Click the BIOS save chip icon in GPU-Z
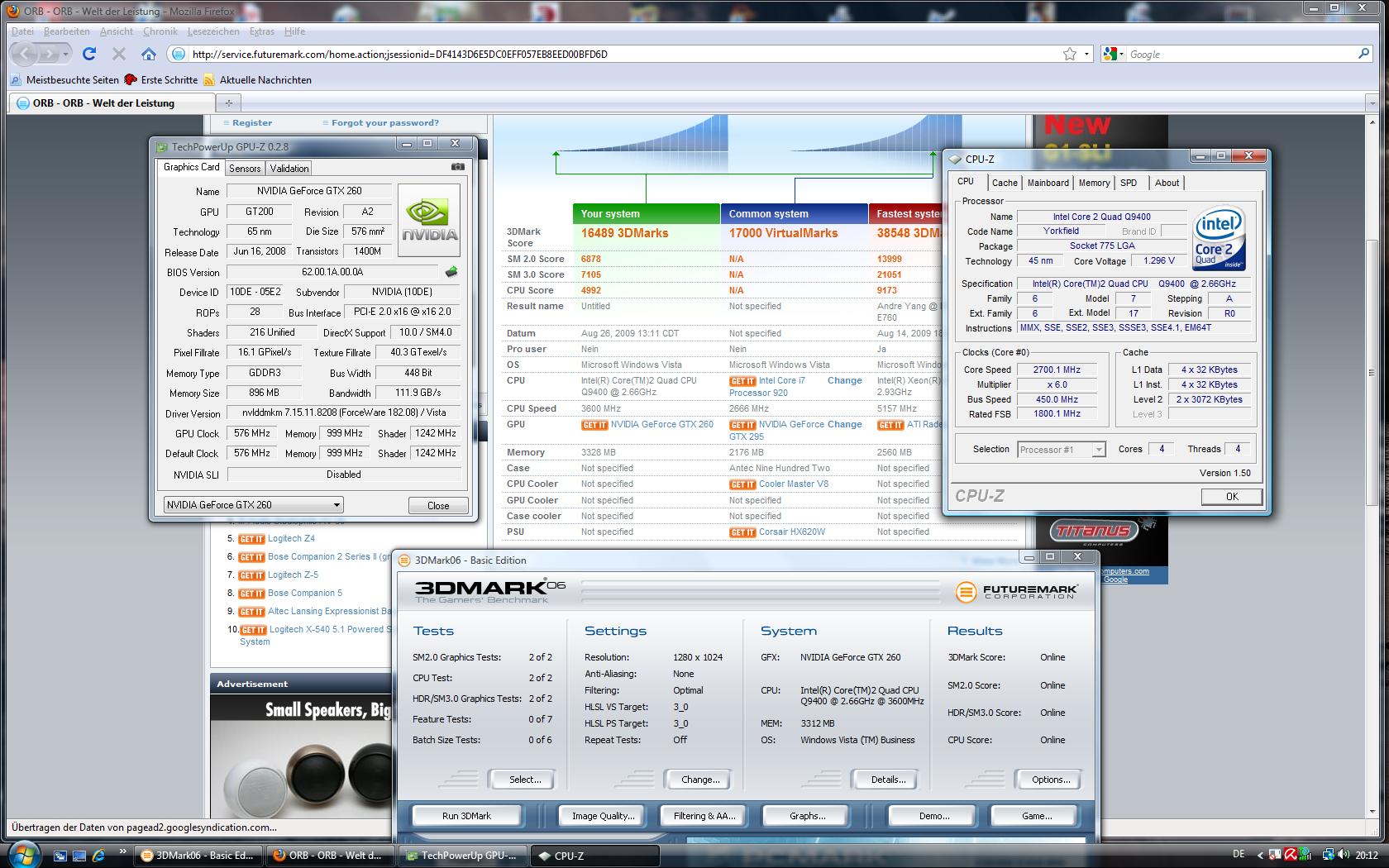The width and height of the screenshot is (1389, 868). pos(451,272)
